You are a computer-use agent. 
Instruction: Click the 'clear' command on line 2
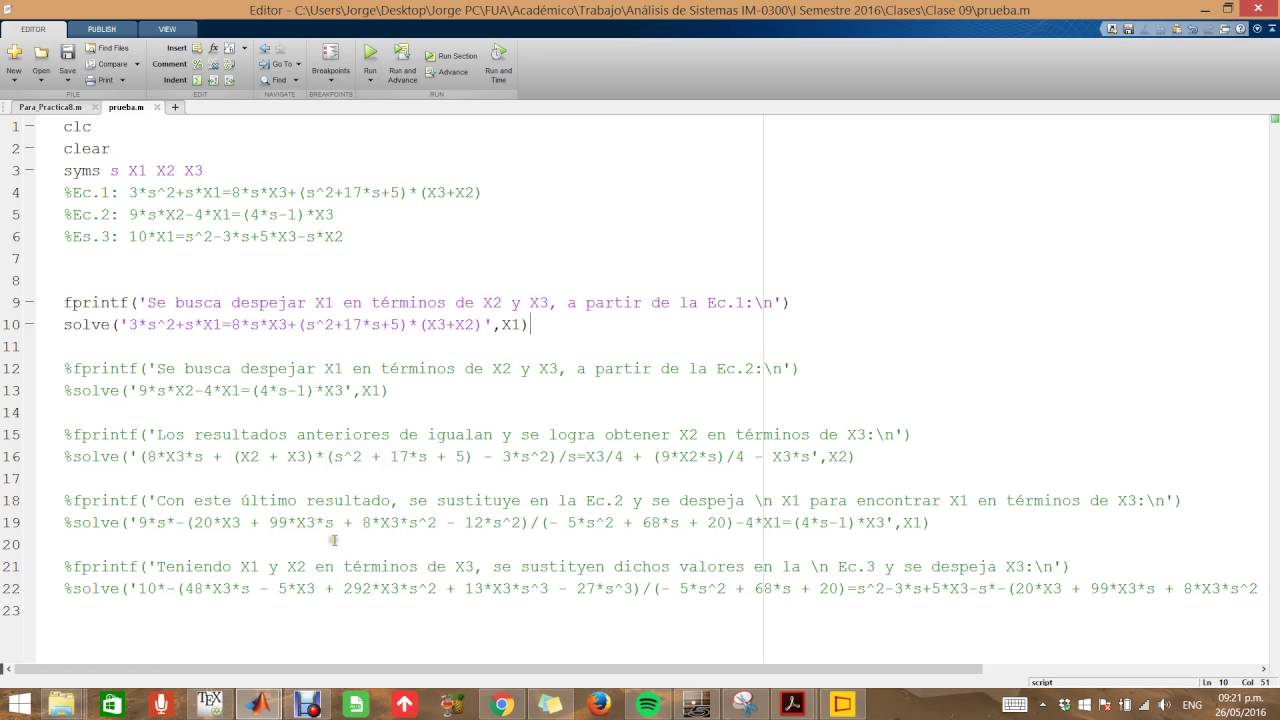[87, 149]
